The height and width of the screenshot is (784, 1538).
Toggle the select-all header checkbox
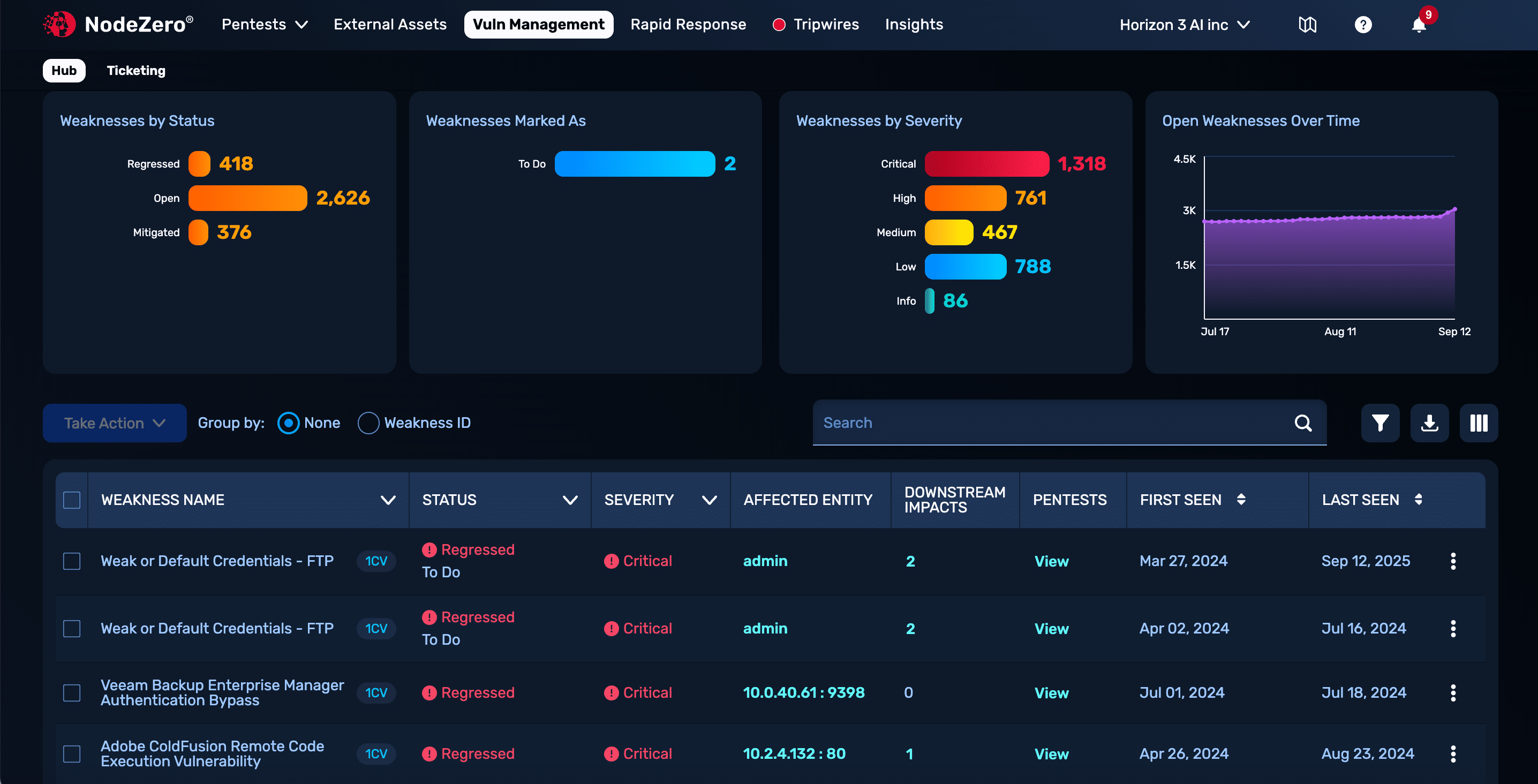72,500
